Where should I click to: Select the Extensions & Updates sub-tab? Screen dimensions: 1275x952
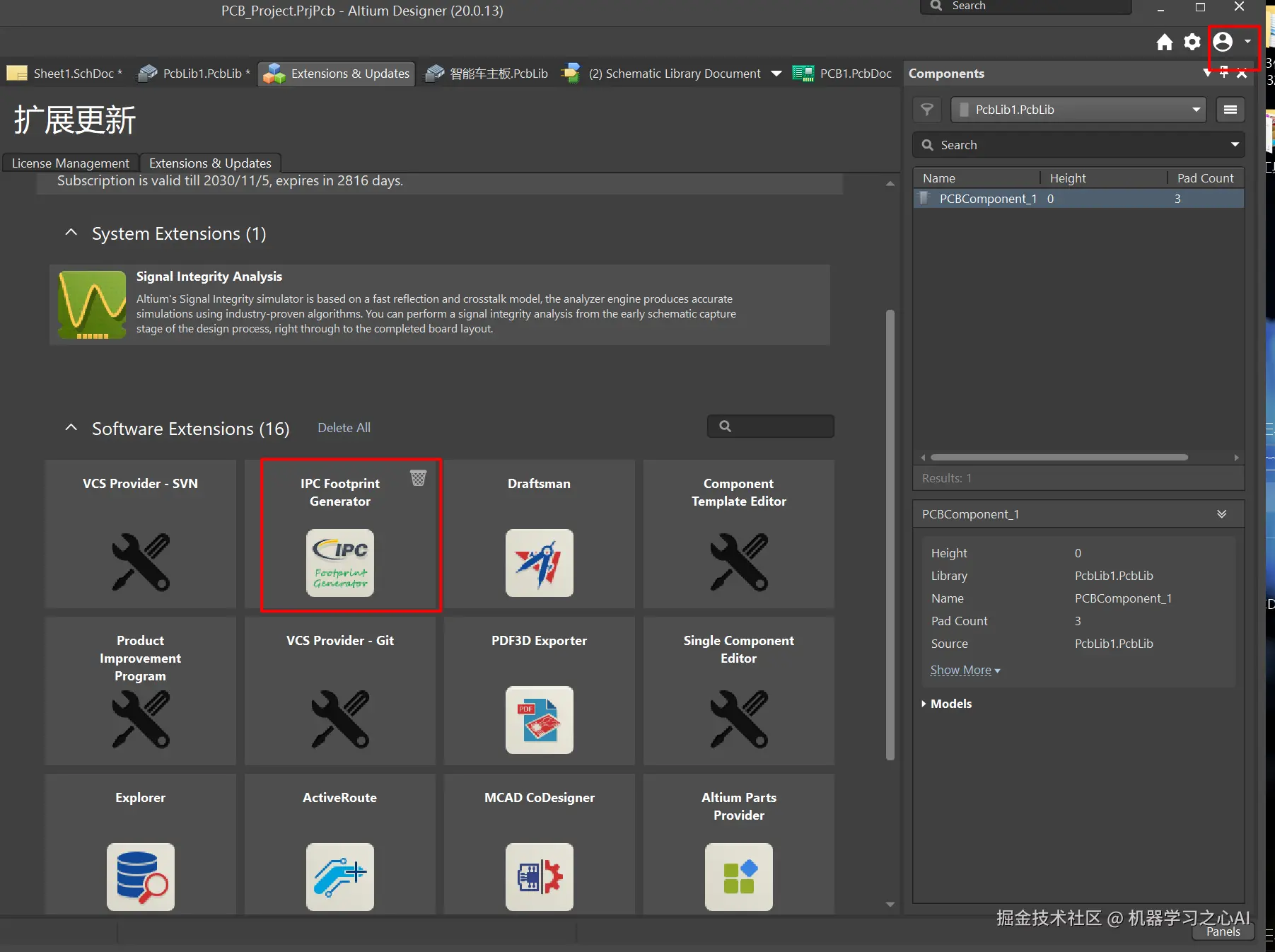[210, 163]
